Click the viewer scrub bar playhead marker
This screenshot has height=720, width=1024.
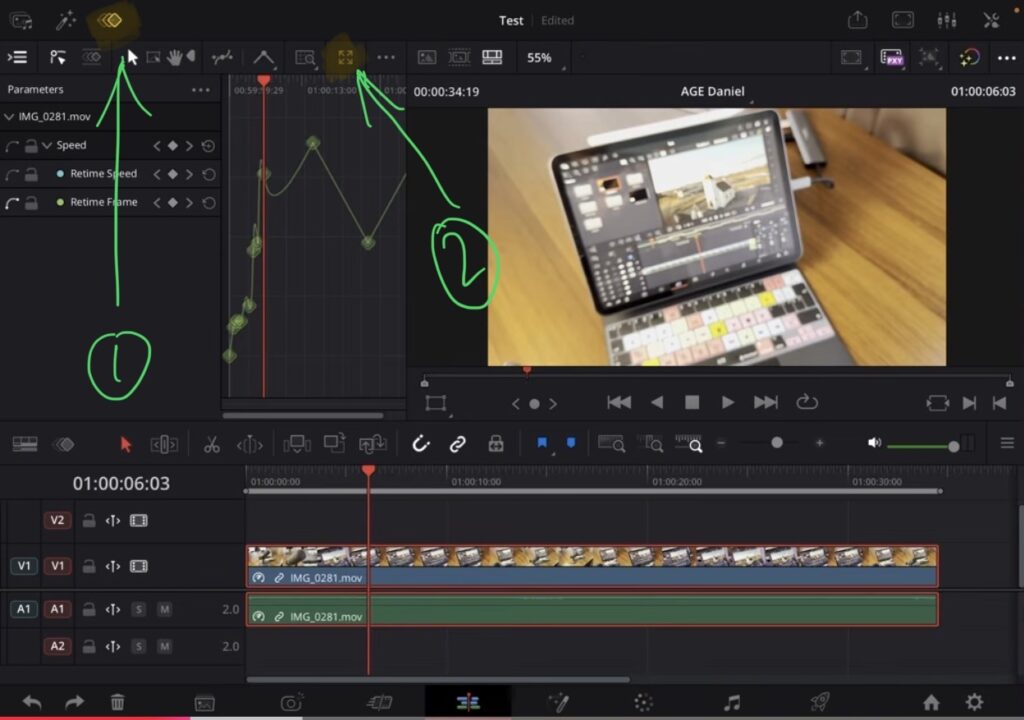pos(527,372)
